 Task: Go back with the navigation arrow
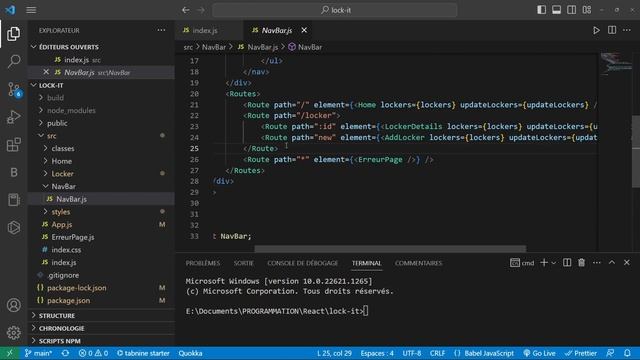[x=186, y=10]
